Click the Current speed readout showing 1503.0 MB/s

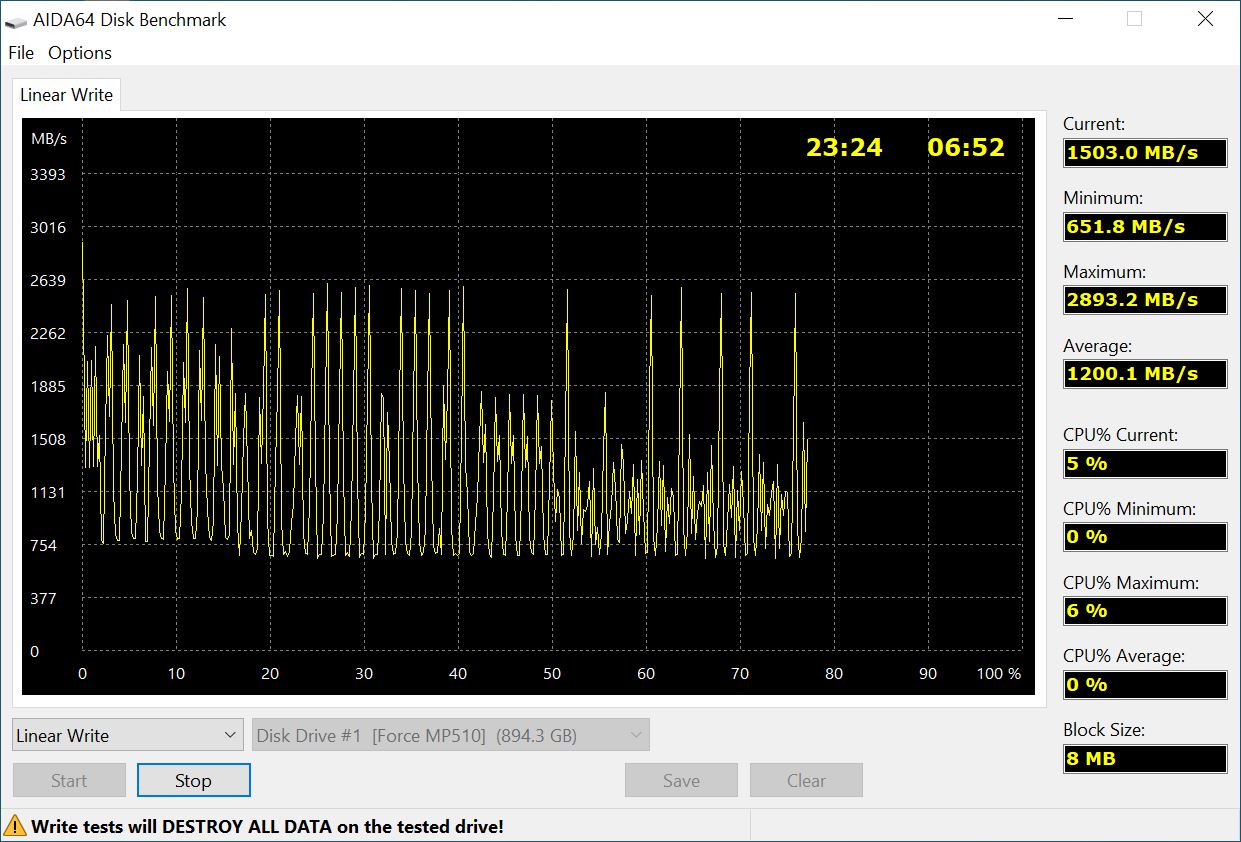coord(1144,153)
